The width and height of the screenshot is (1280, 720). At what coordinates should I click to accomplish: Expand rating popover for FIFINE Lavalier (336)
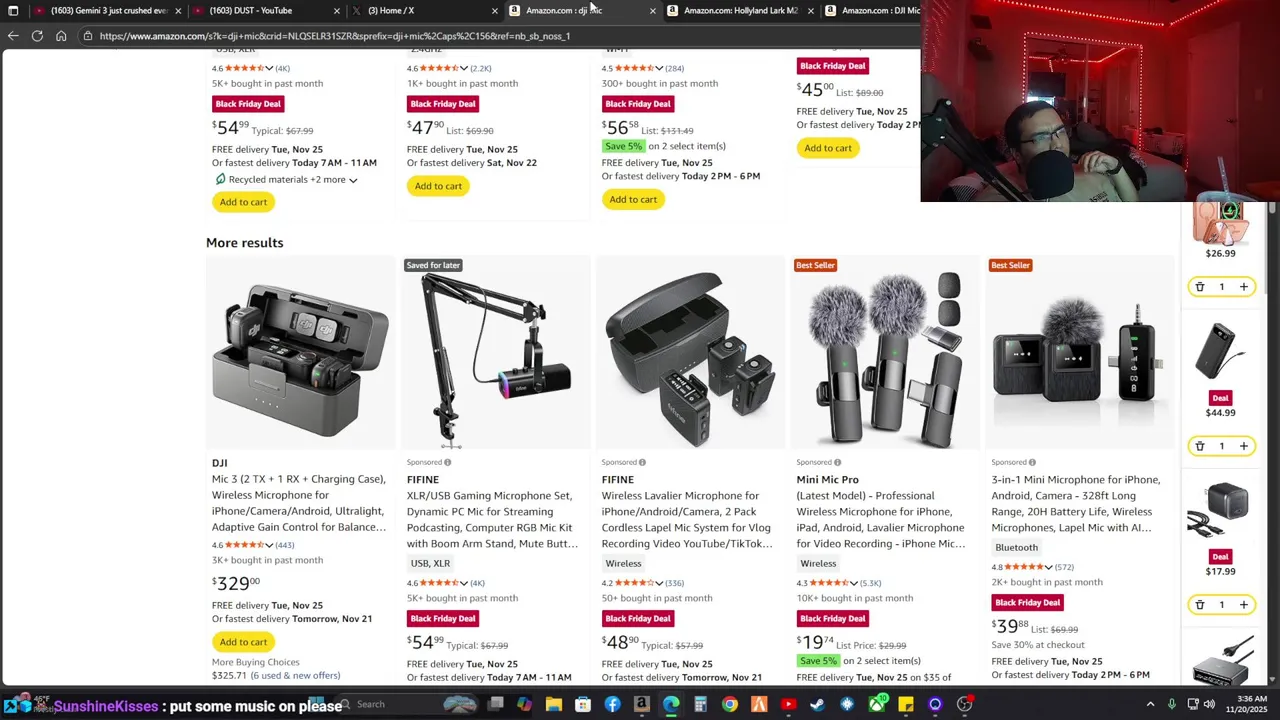pyautogui.click(x=659, y=583)
